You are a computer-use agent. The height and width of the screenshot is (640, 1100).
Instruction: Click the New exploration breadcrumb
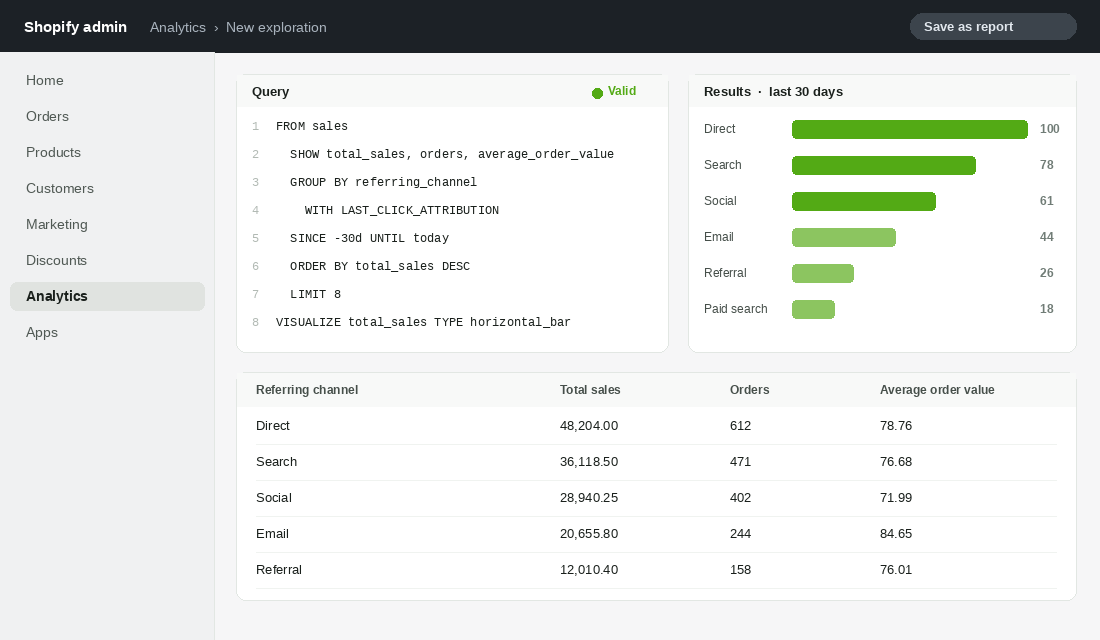[x=276, y=27]
